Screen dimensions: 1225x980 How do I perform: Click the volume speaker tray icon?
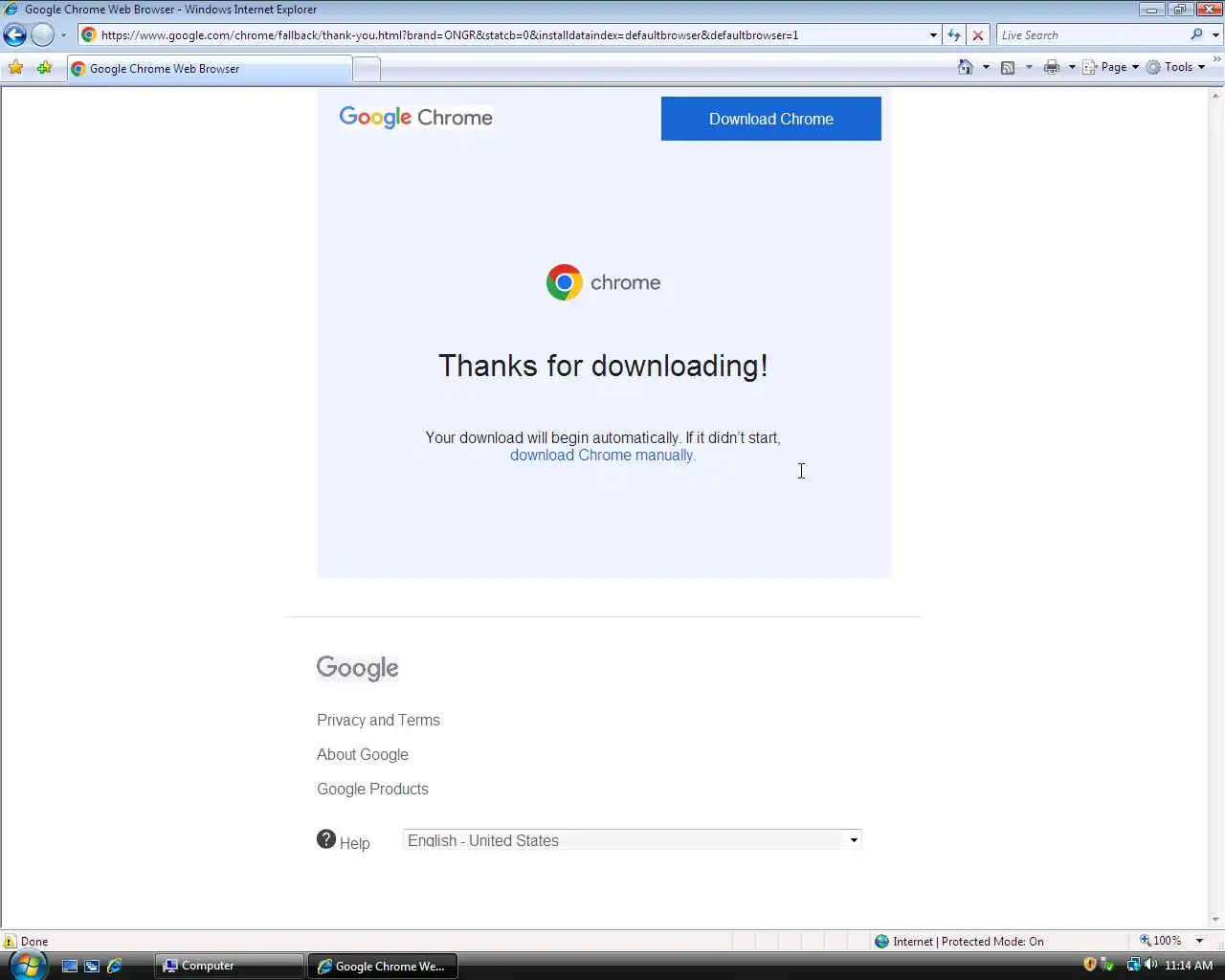[1150, 965]
